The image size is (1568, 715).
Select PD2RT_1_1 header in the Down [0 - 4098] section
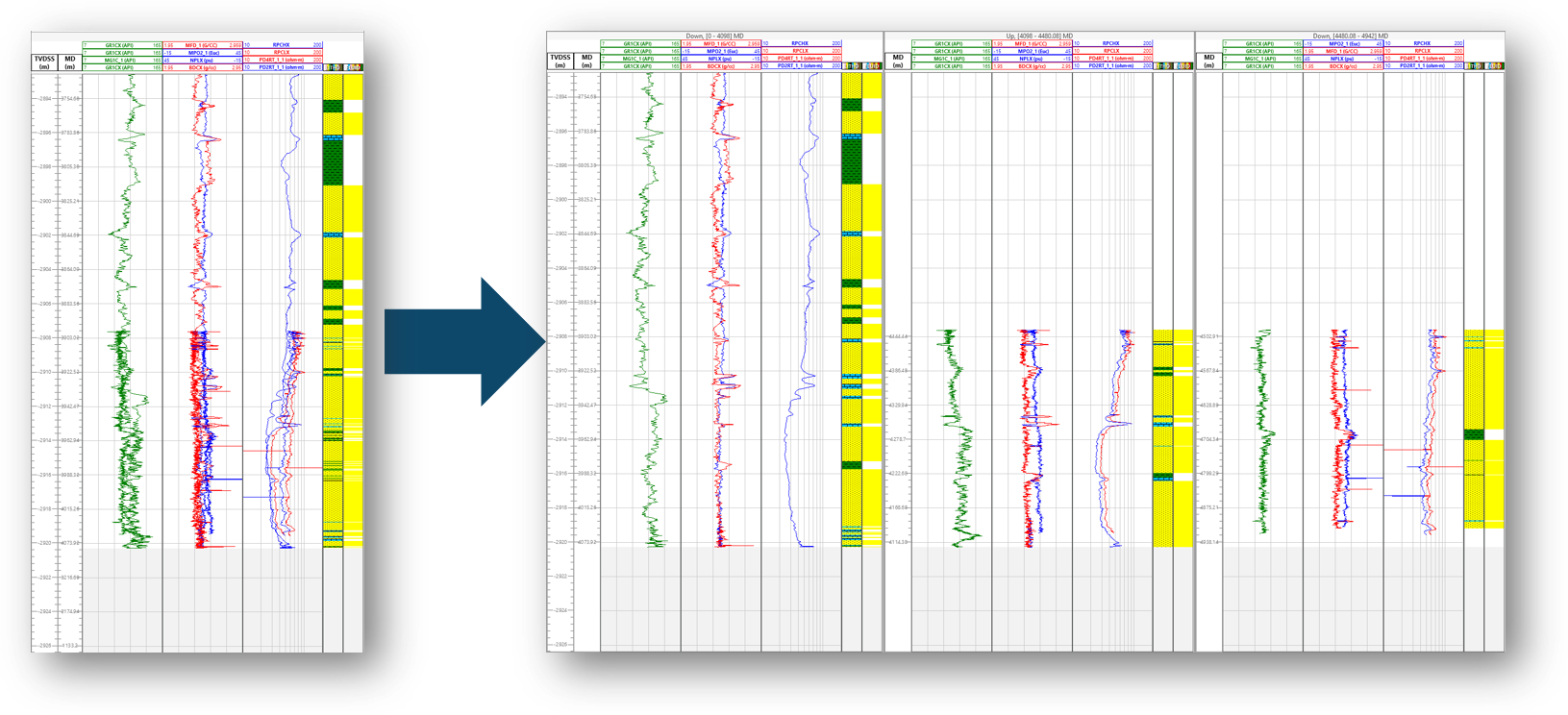tap(801, 66)
